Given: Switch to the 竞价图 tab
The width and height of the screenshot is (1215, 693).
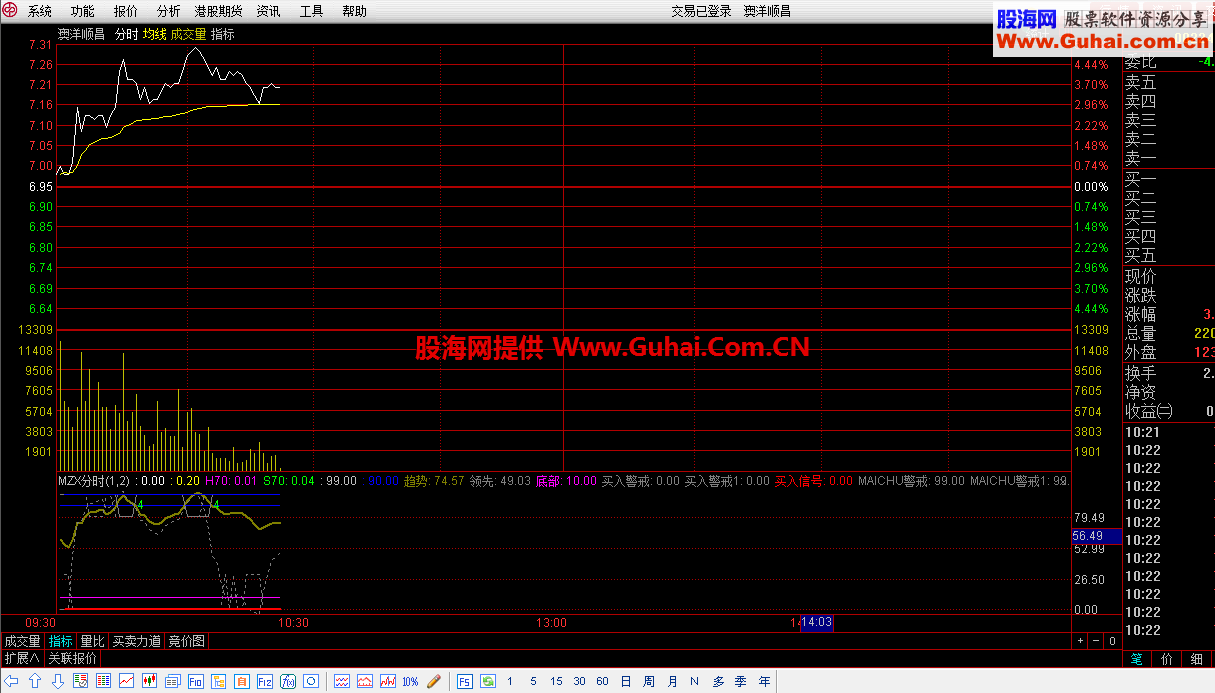Looking at the screenshot, I should [x=186, y=641].
